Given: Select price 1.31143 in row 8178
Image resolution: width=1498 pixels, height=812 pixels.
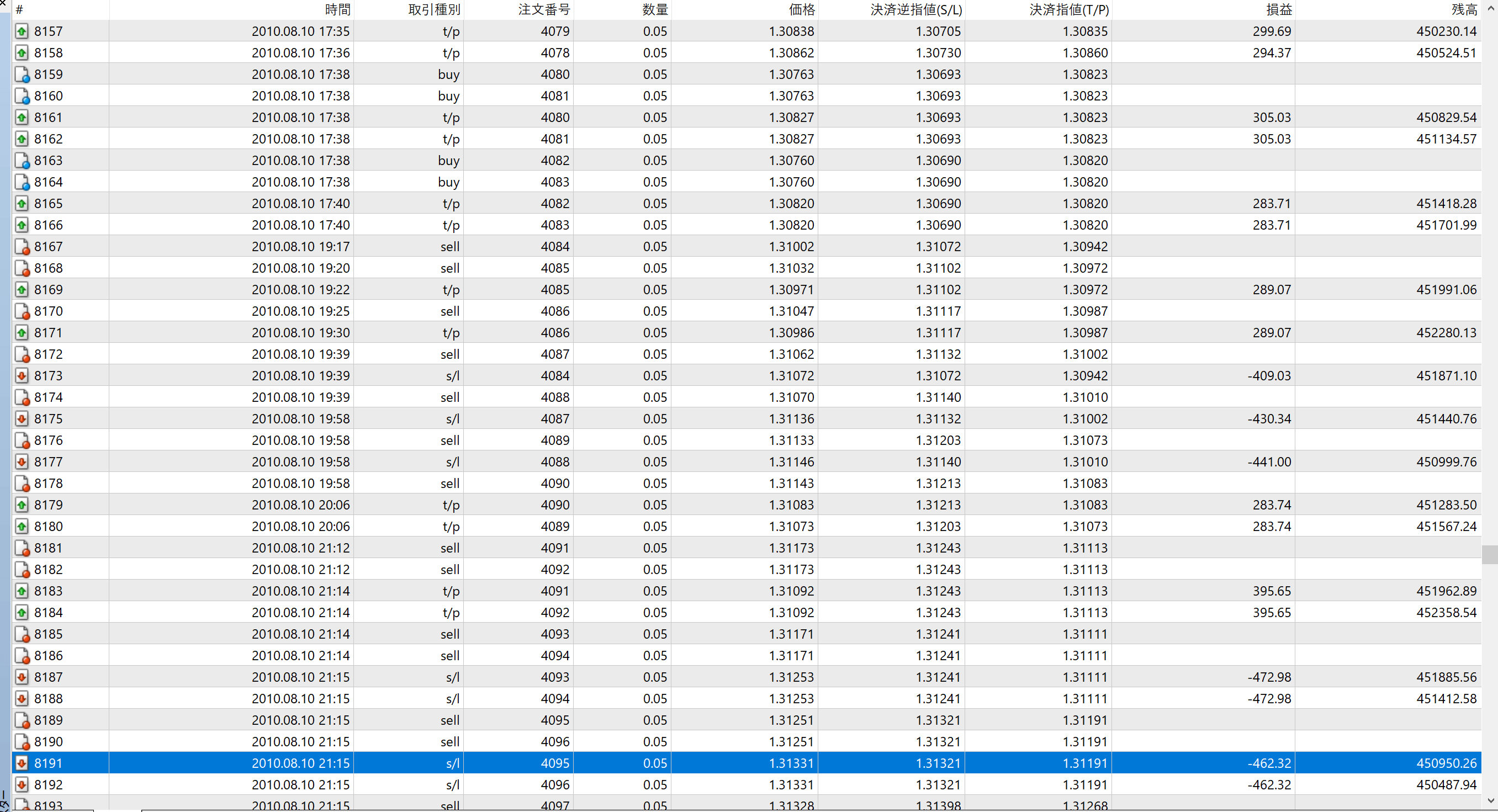Looking at the screenshot, I should [x=791, y=483].
